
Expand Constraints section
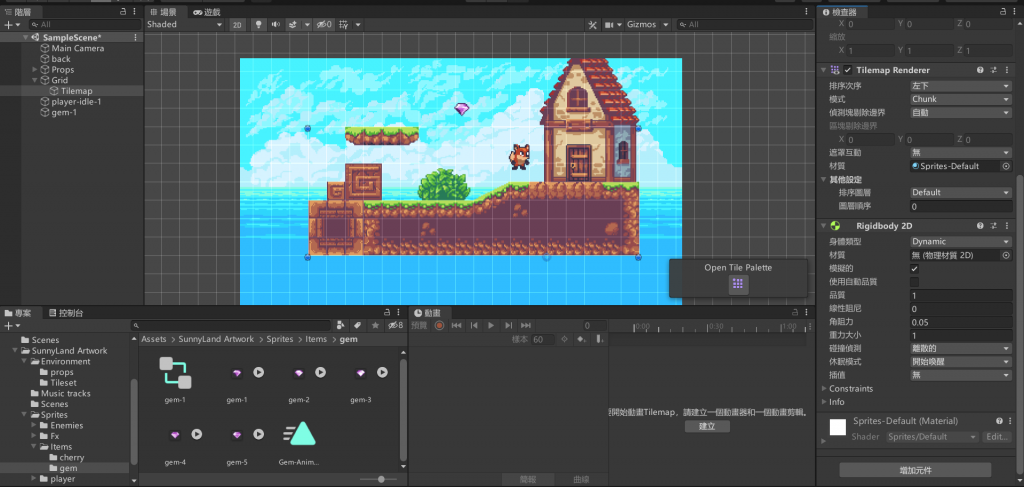coord(824,388)
